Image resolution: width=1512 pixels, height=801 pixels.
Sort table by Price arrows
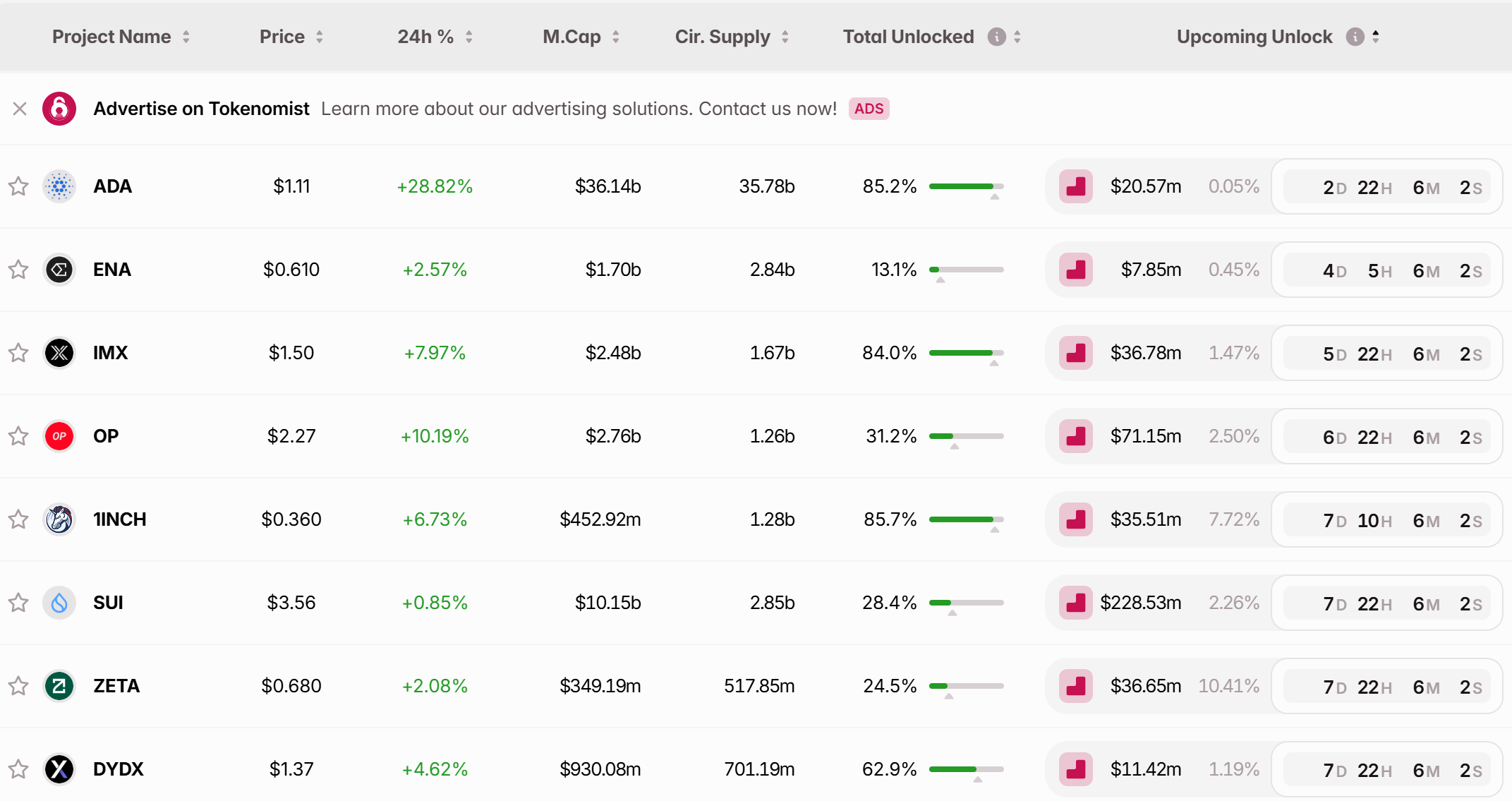click(320, 37)
